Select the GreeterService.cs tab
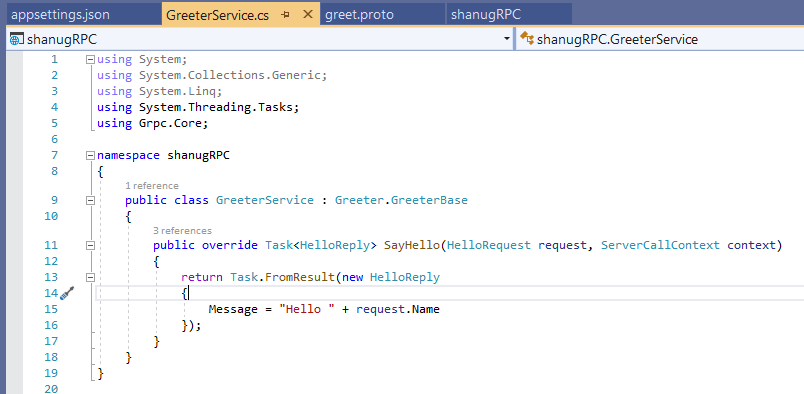Screen dimensions: 804x394 click(x=217, y=15)
